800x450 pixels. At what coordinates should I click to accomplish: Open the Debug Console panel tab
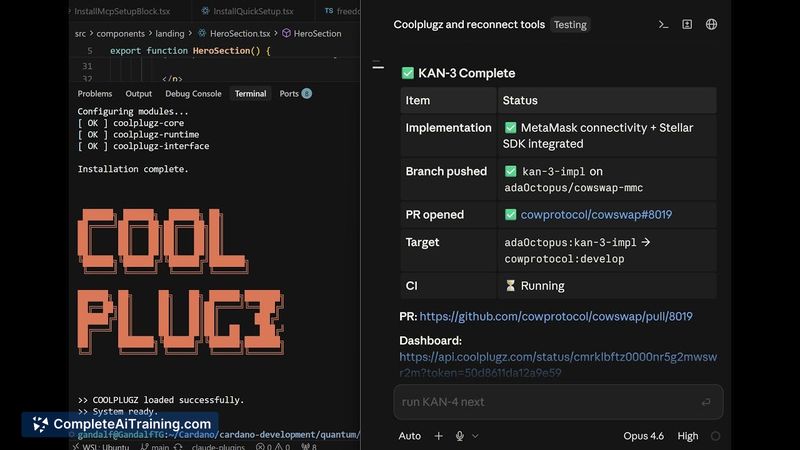click(193, 93)
